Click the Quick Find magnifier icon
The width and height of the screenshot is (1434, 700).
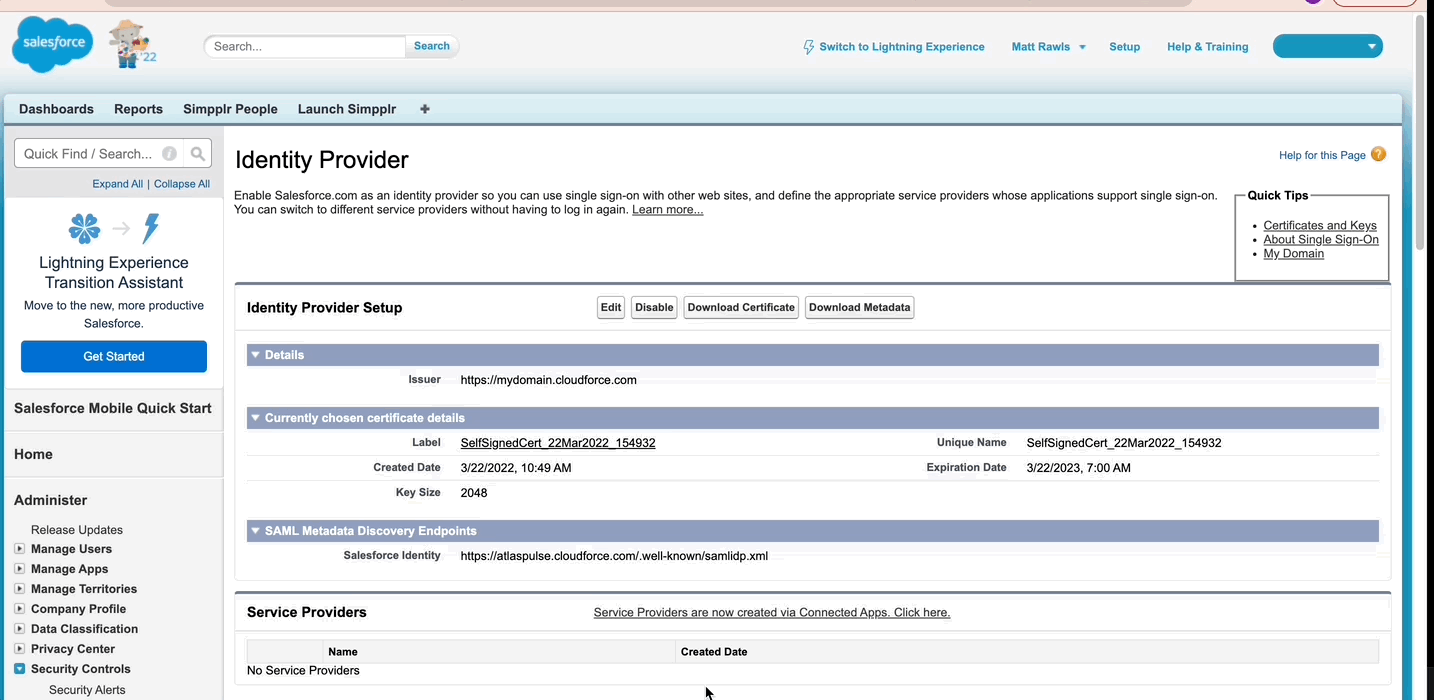point(198,154)
